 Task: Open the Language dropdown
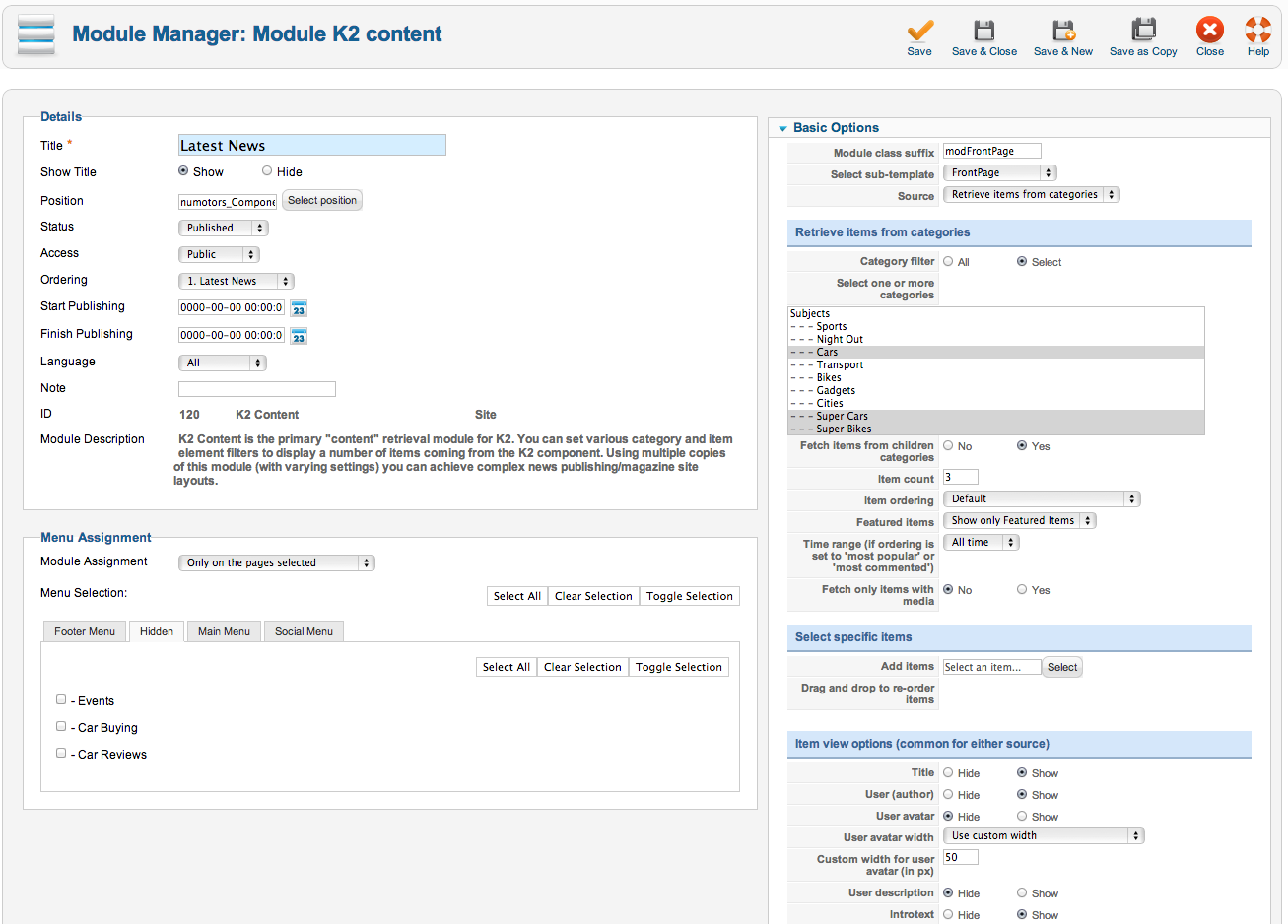223,363
